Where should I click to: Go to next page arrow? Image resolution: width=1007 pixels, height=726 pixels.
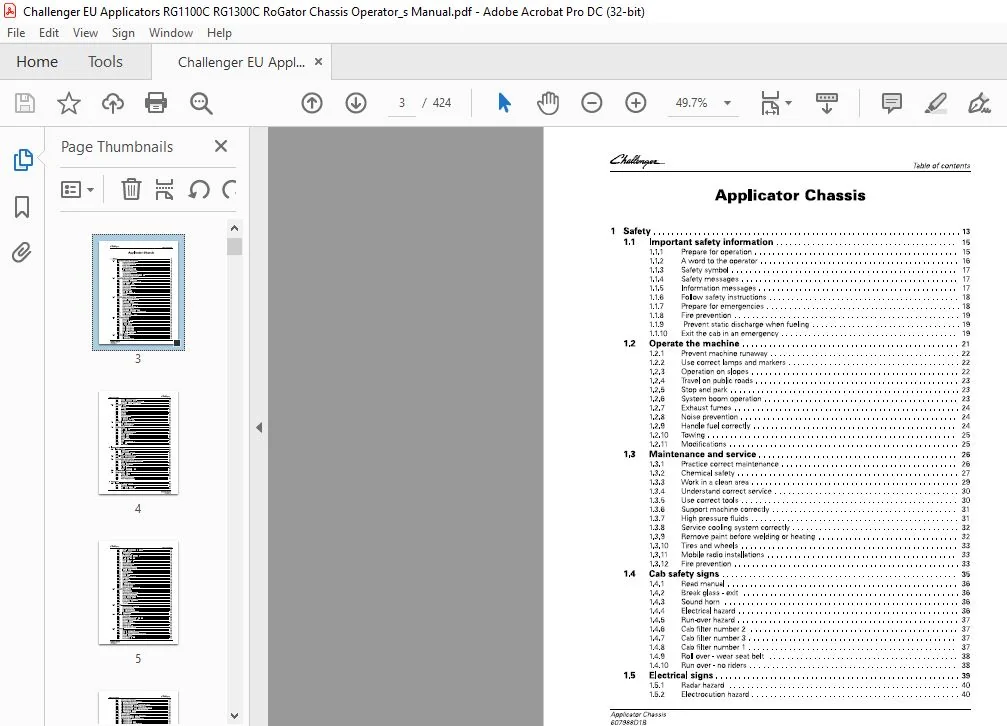(x=356, y=103)
